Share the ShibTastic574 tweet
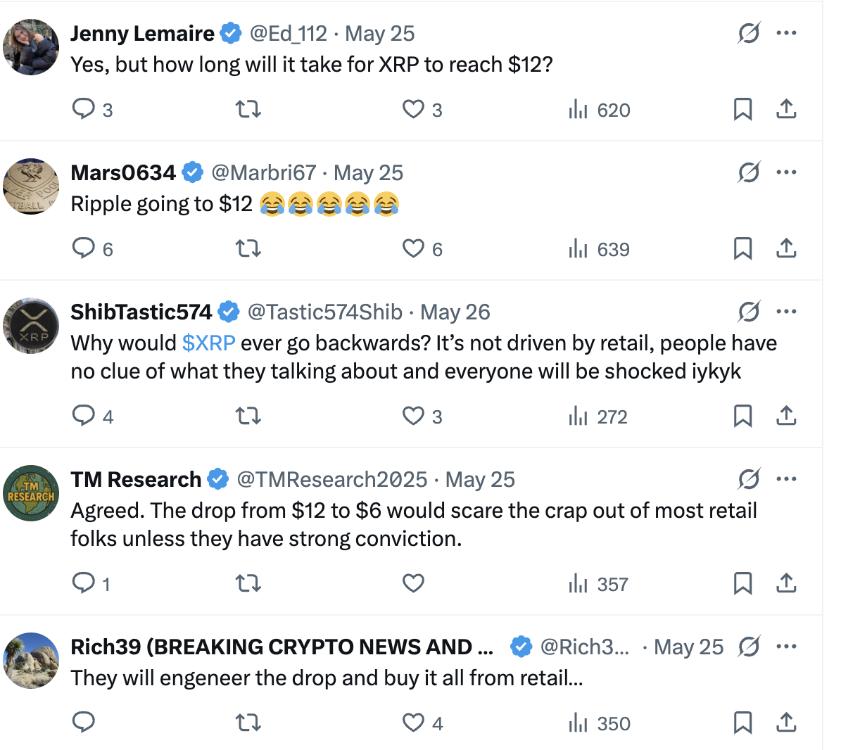860x750 pixels. pos(787,416)
